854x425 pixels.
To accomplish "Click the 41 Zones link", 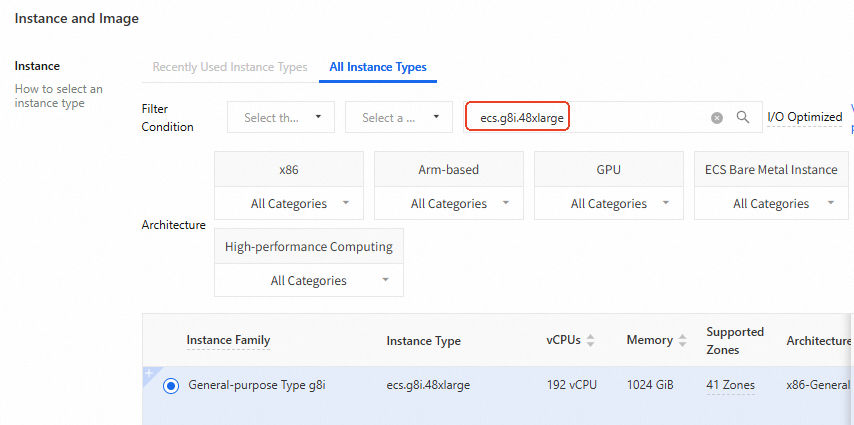I will (x=730, y=385).
